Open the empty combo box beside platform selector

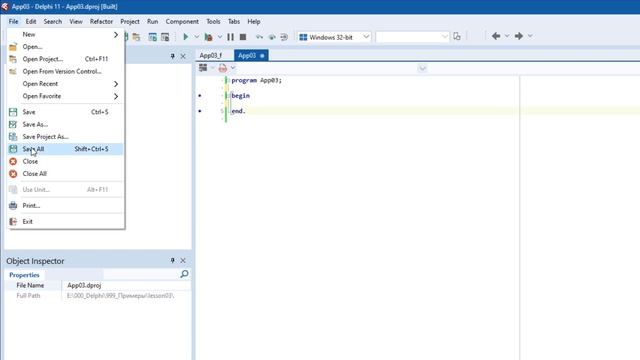point(412,37)
